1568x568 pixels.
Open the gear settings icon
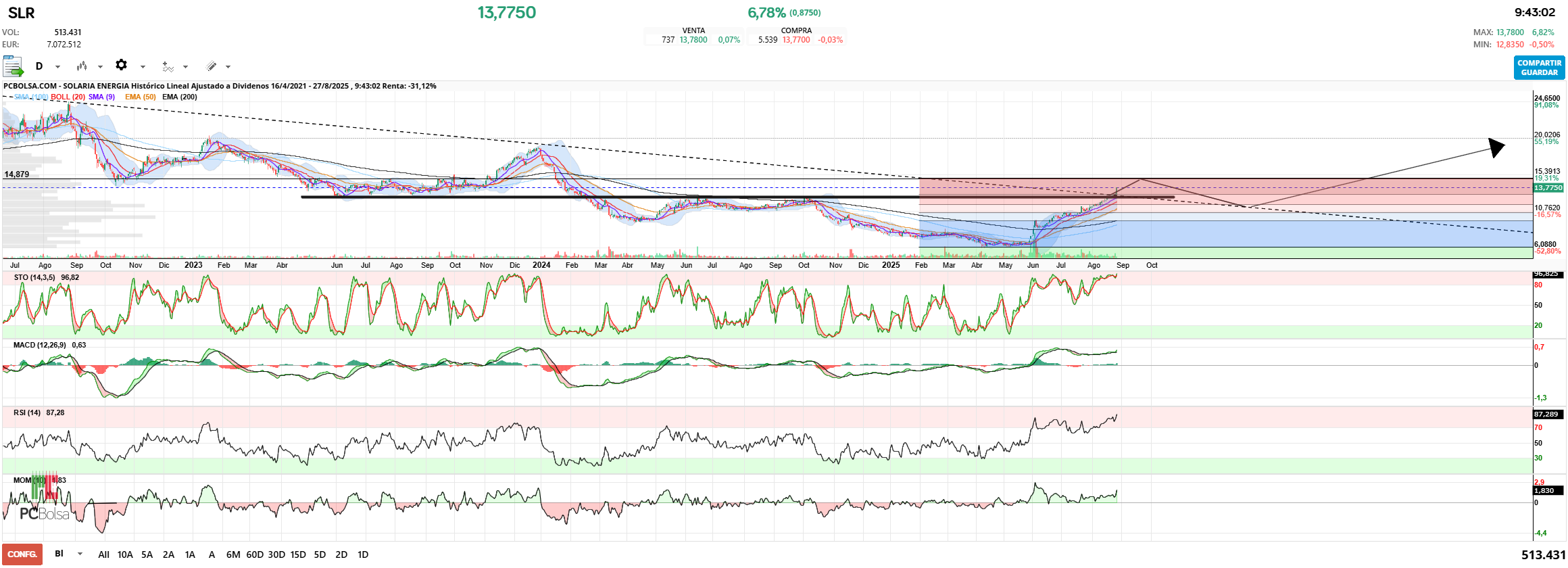[x=121, y=65]
